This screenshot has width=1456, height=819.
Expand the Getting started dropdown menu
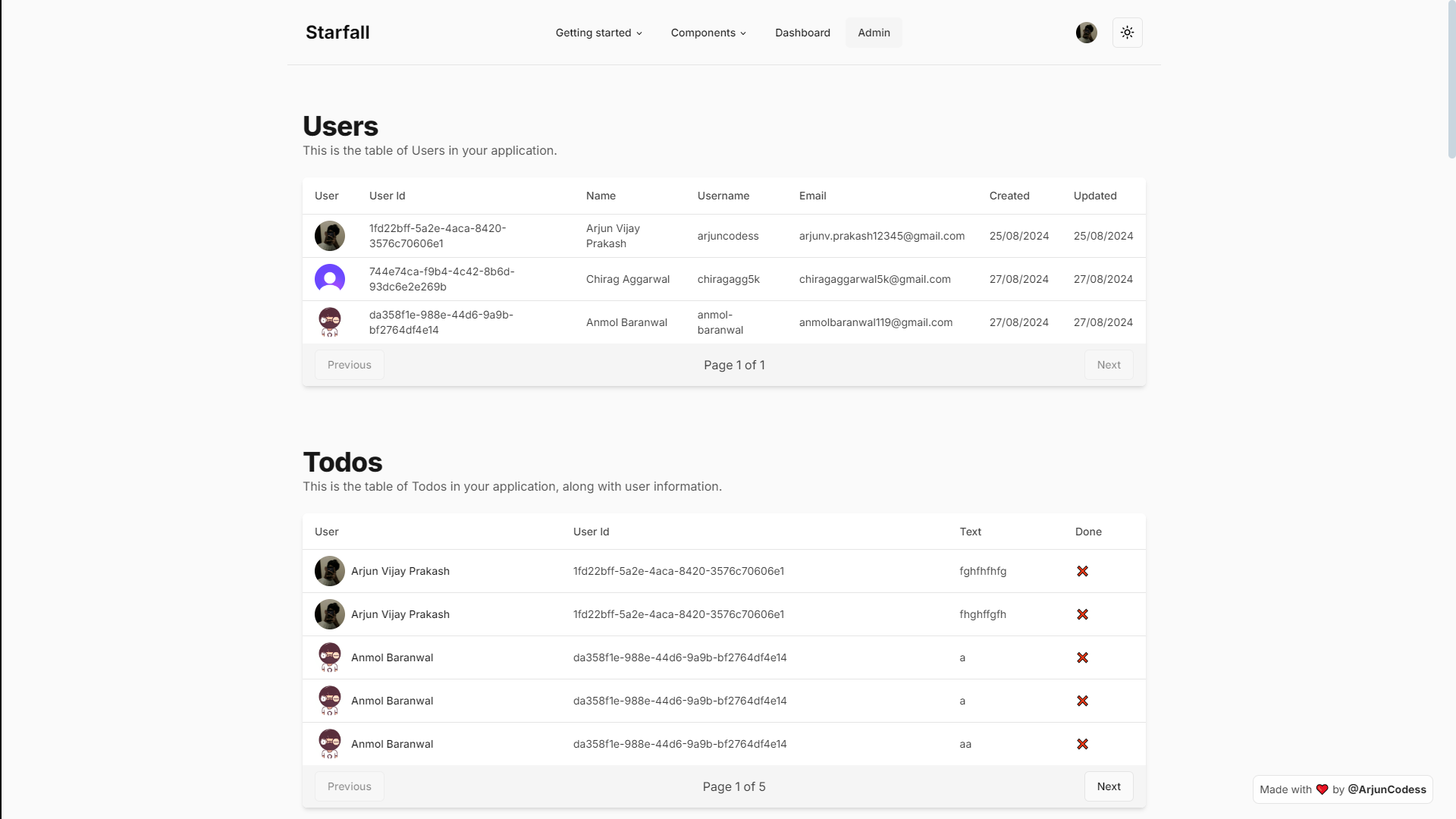click(598, 33)
